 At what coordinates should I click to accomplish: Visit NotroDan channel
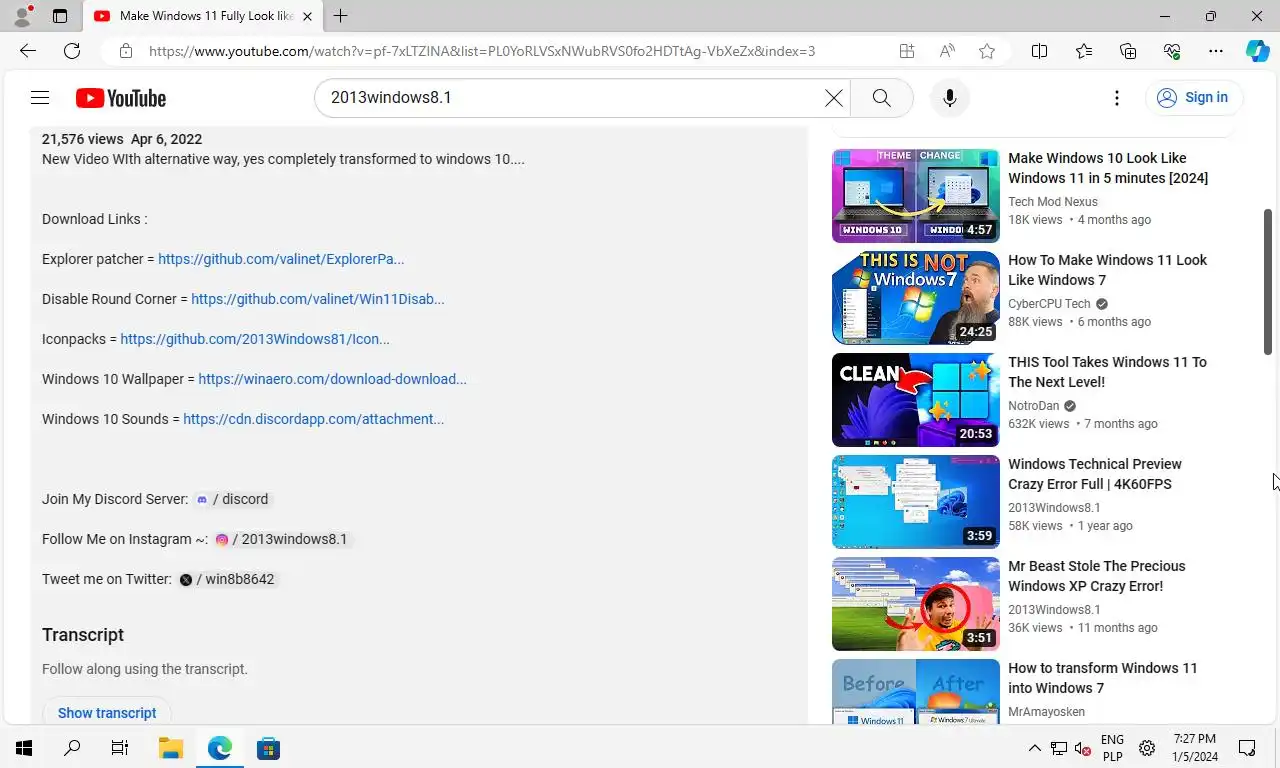[1033, 406]
